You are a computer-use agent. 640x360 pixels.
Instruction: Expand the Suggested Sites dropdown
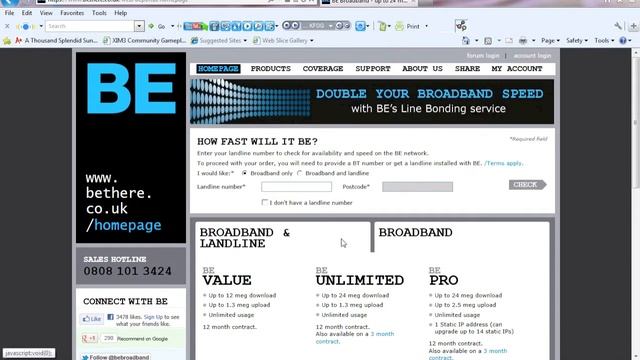click(245, 41)
